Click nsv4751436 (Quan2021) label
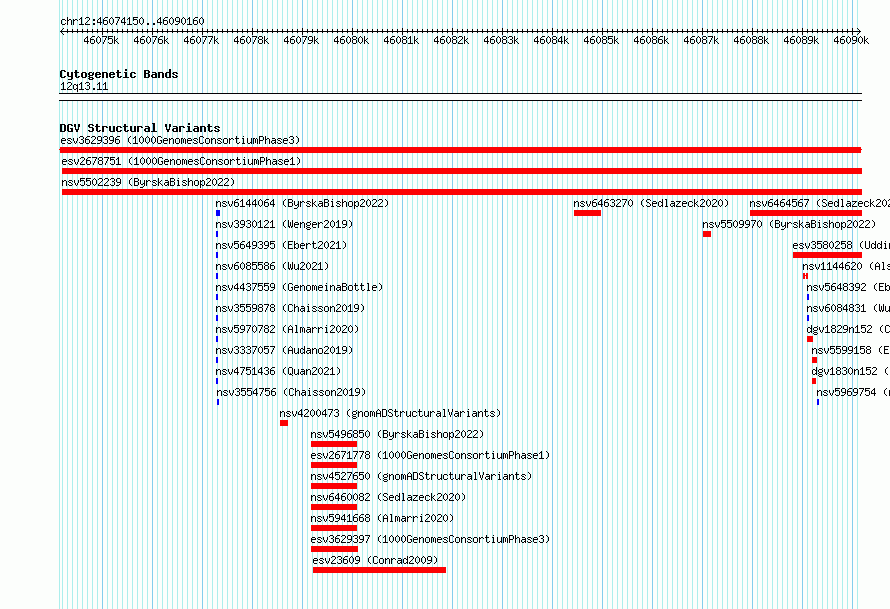This screenshot has height=609, width=890. [278, 371]
